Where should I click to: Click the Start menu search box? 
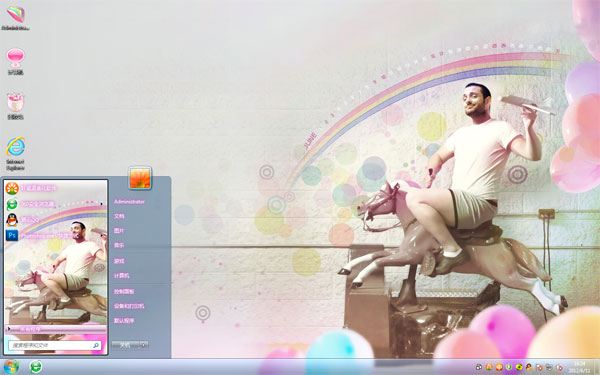pyautogui.click(x=55, y=345)
